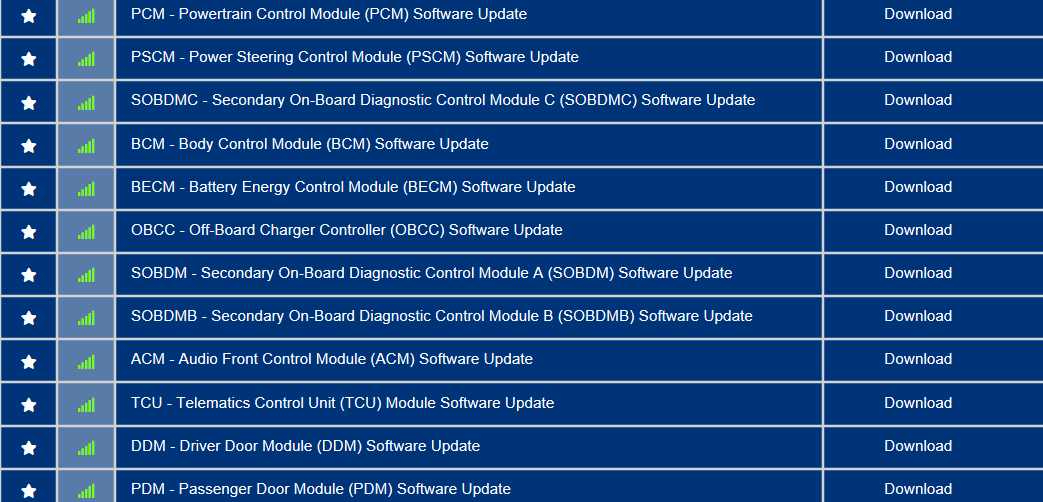Image resolution: width=1043 pixels, height=502 pixels.
Task: Download the Audio Front Control Module update
Action: 917,359
